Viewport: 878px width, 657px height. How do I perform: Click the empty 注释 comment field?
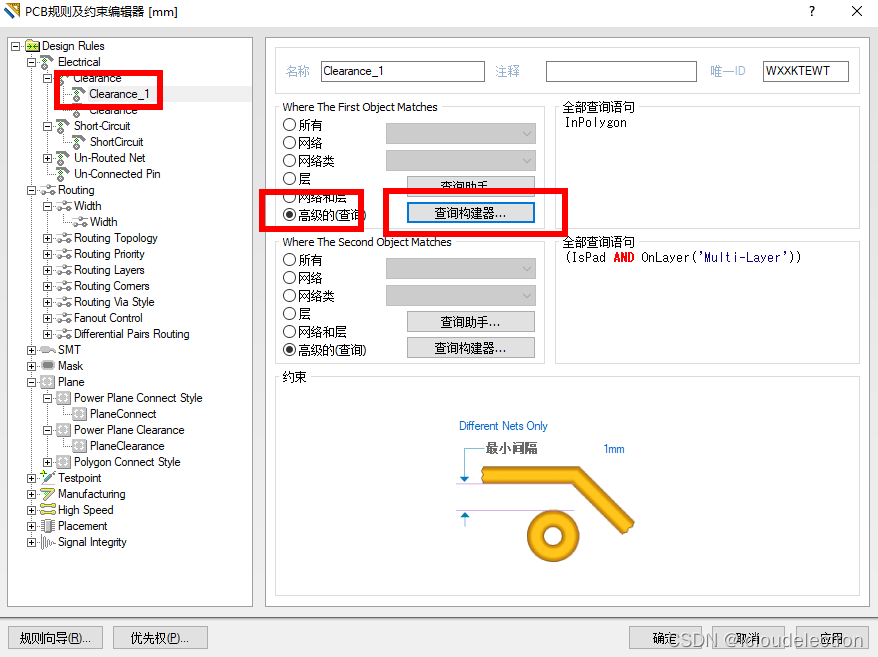click(621, 71)
